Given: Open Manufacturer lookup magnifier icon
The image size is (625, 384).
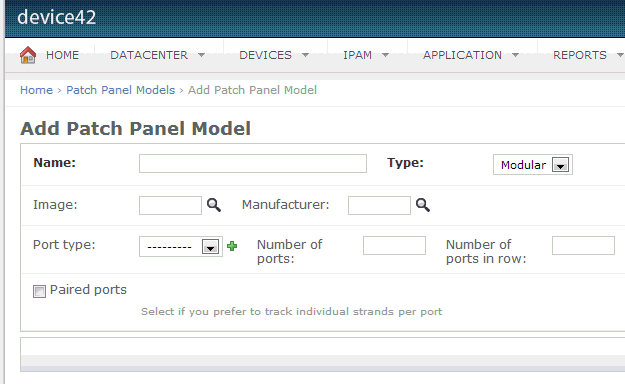Looking at the screenshot, I should click(423, 205).
